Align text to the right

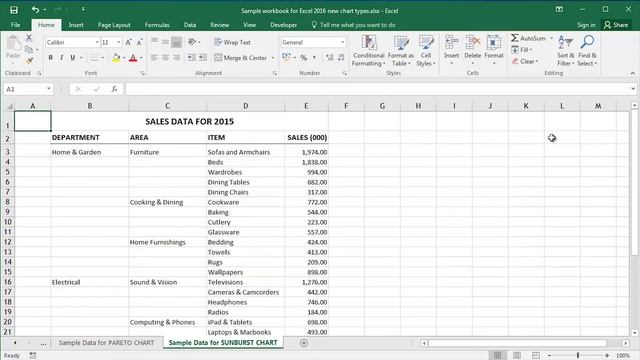[176, 58]
